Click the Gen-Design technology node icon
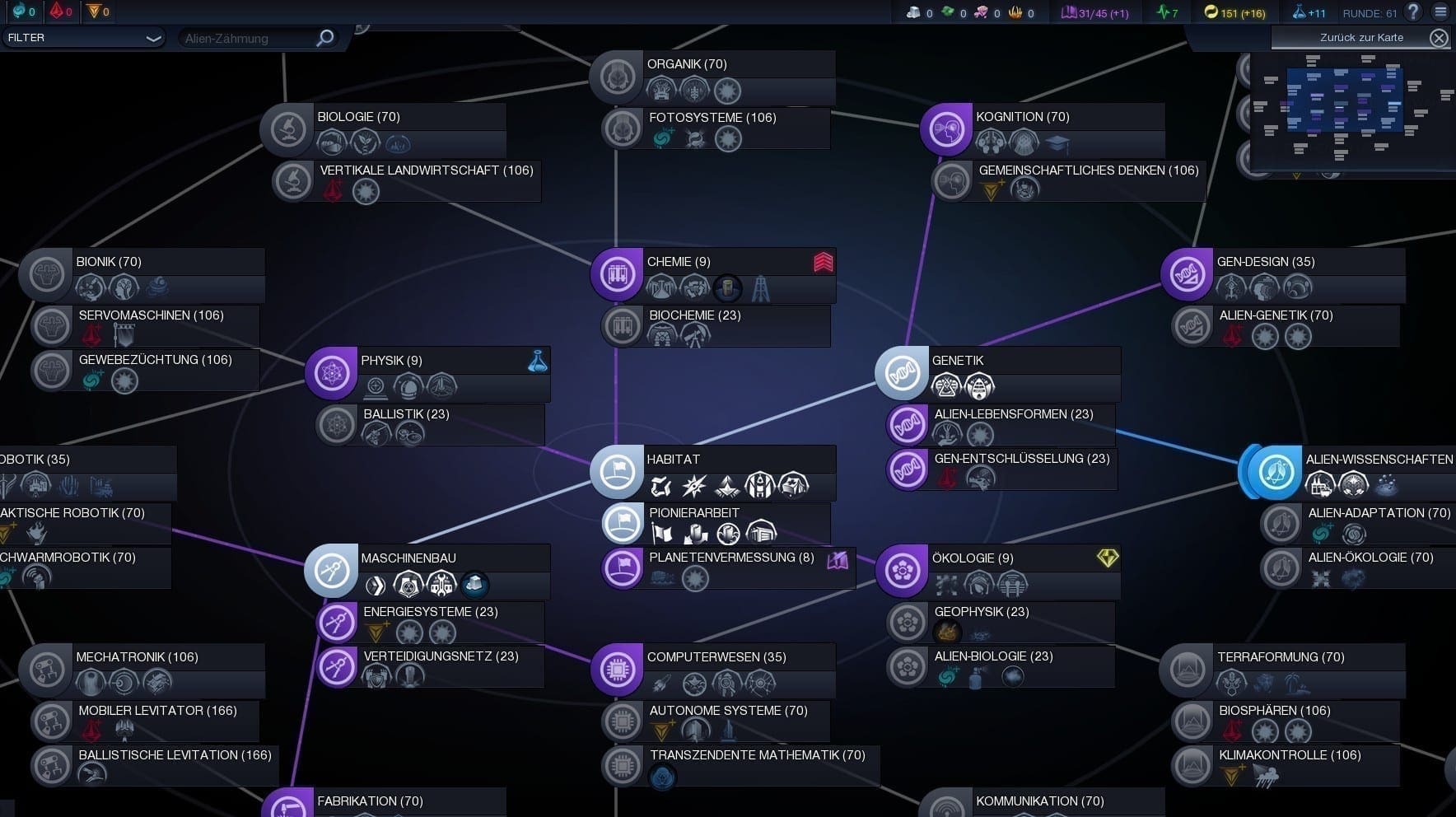The height and width of the screenshot is (817, 1456). [1187, 274]
